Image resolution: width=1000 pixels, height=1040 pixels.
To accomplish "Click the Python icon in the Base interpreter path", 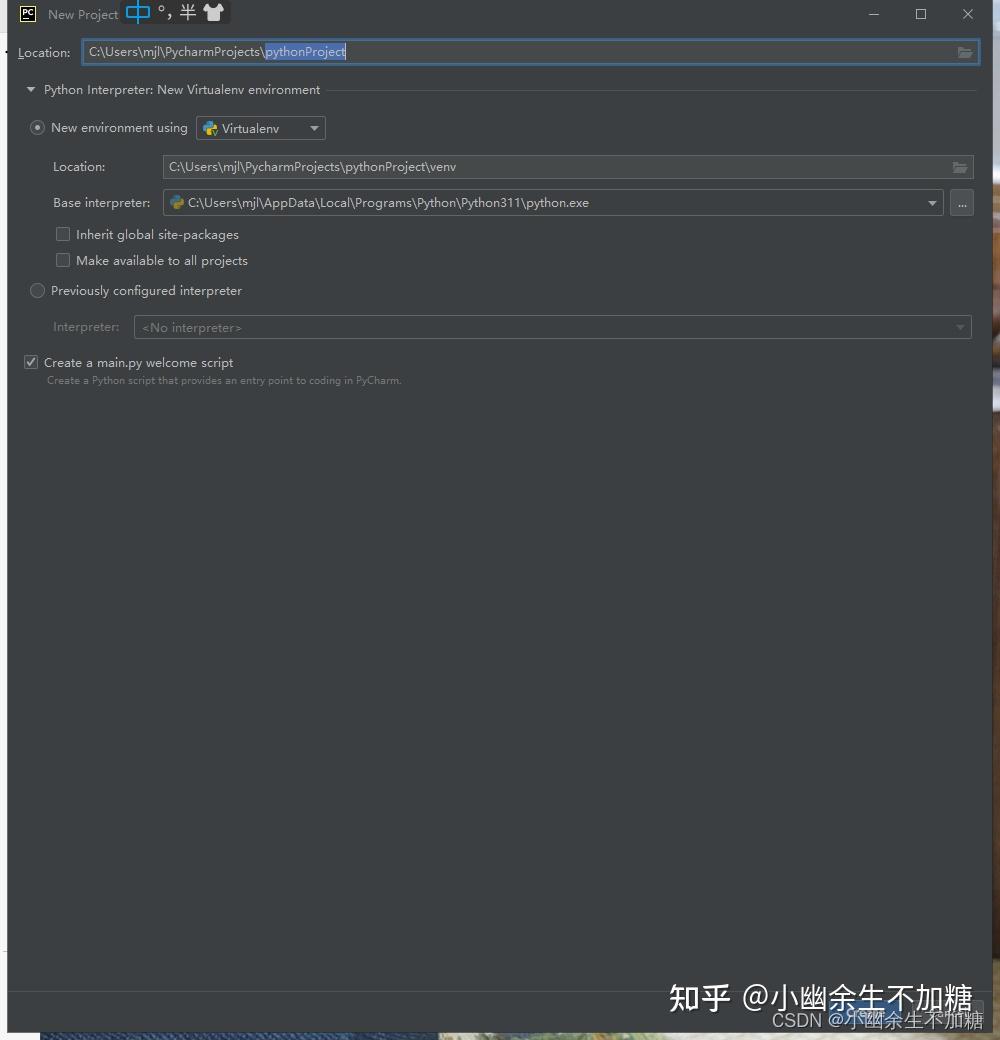I will 176,202.
